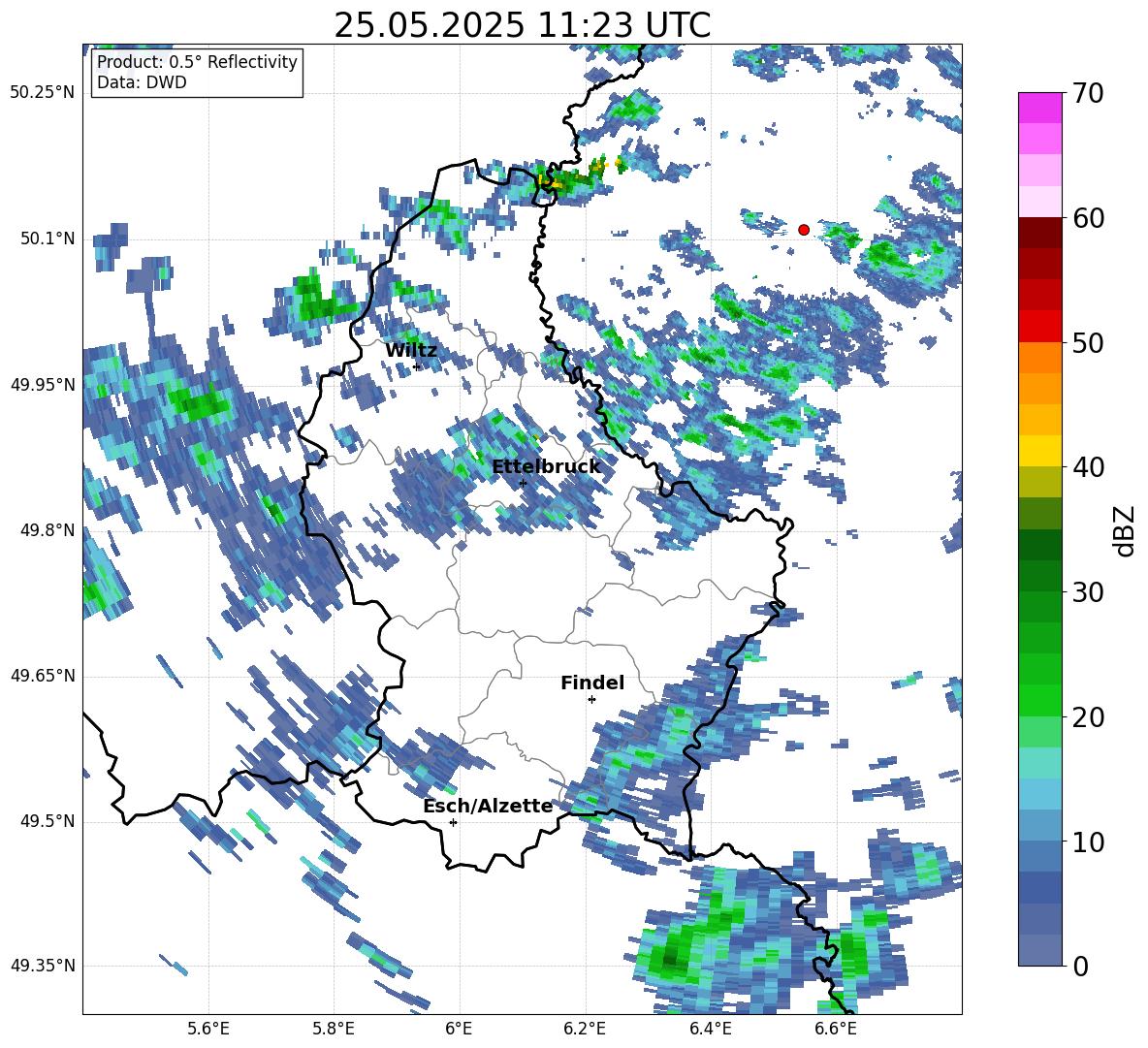
Task: Pick the bright green swatch above 20
Action: (1039, 700)
